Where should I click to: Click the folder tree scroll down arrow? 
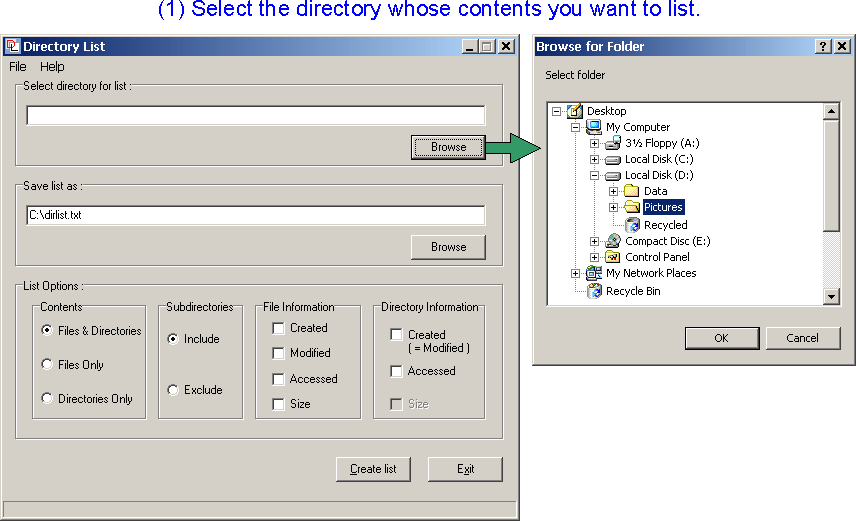(831, 297)
